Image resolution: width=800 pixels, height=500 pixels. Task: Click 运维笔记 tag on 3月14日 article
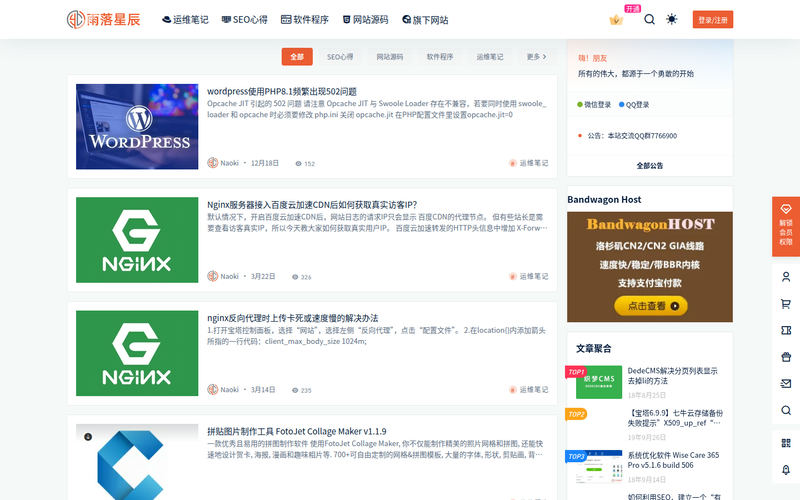[528, 389]
